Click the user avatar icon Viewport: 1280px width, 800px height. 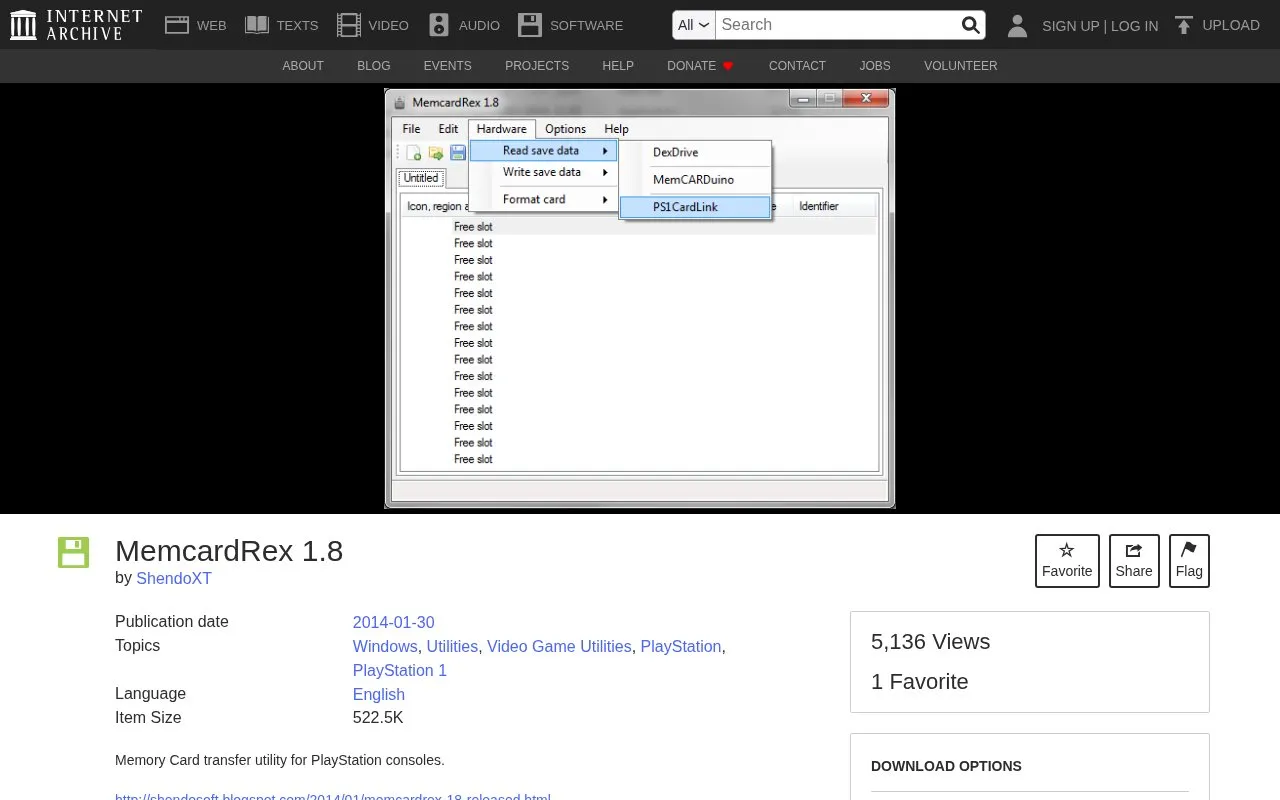[x=1017, y=26]
